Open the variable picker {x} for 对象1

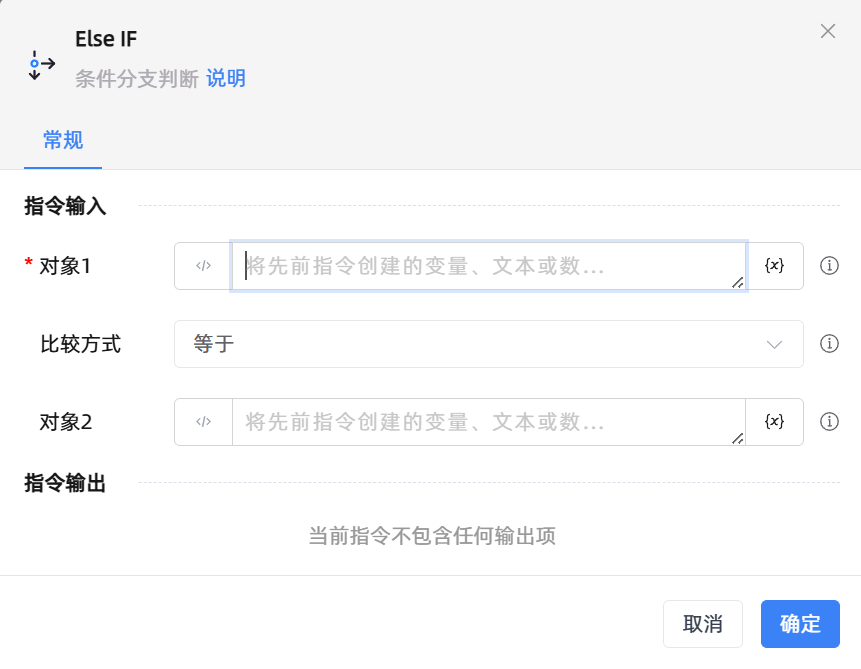(x=775, y=265)
